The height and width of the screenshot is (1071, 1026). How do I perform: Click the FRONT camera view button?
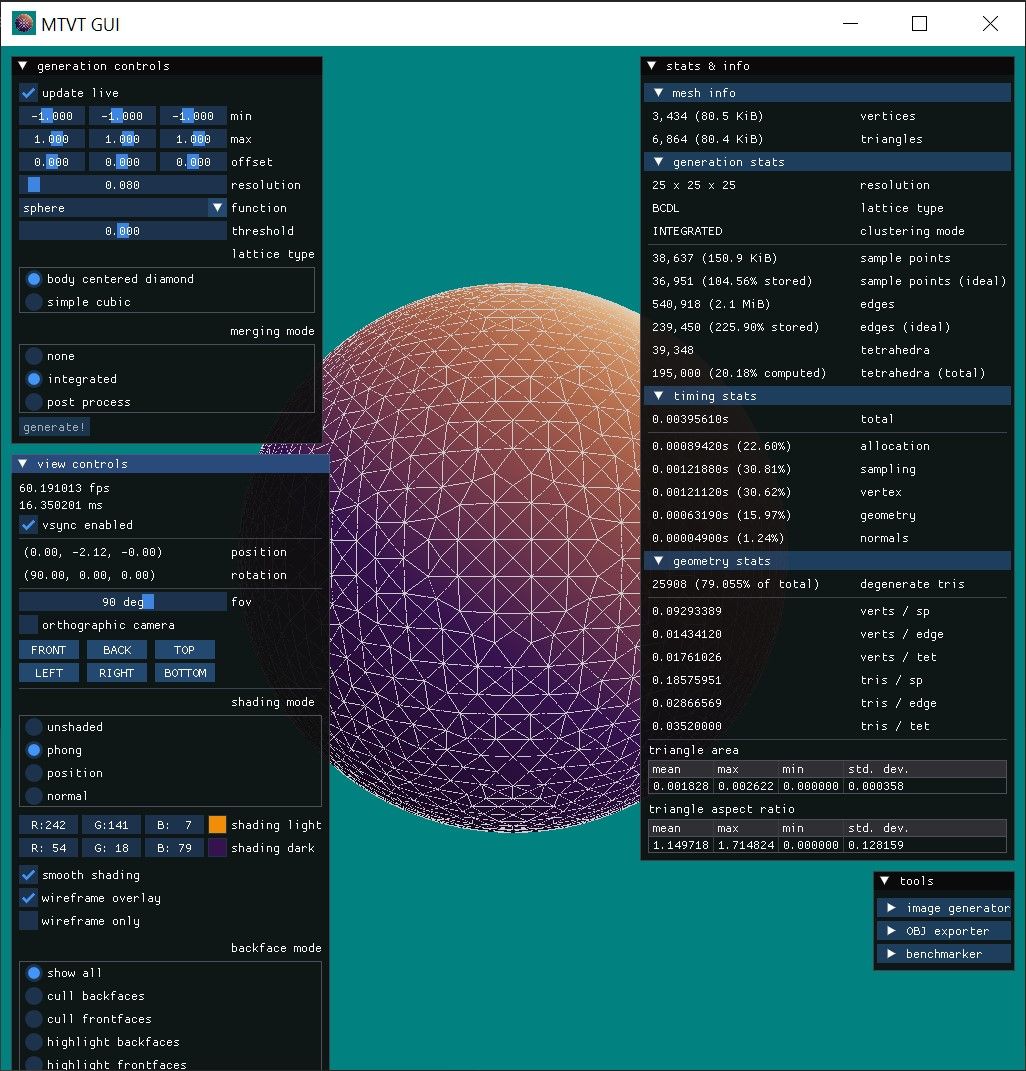click(x=48, y=650)
